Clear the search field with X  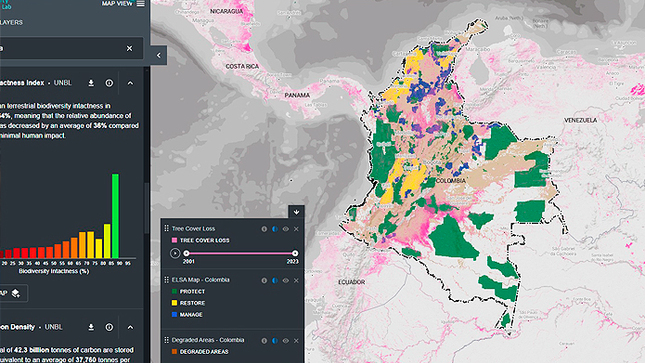pyautogui.click(x=130, y=49)
